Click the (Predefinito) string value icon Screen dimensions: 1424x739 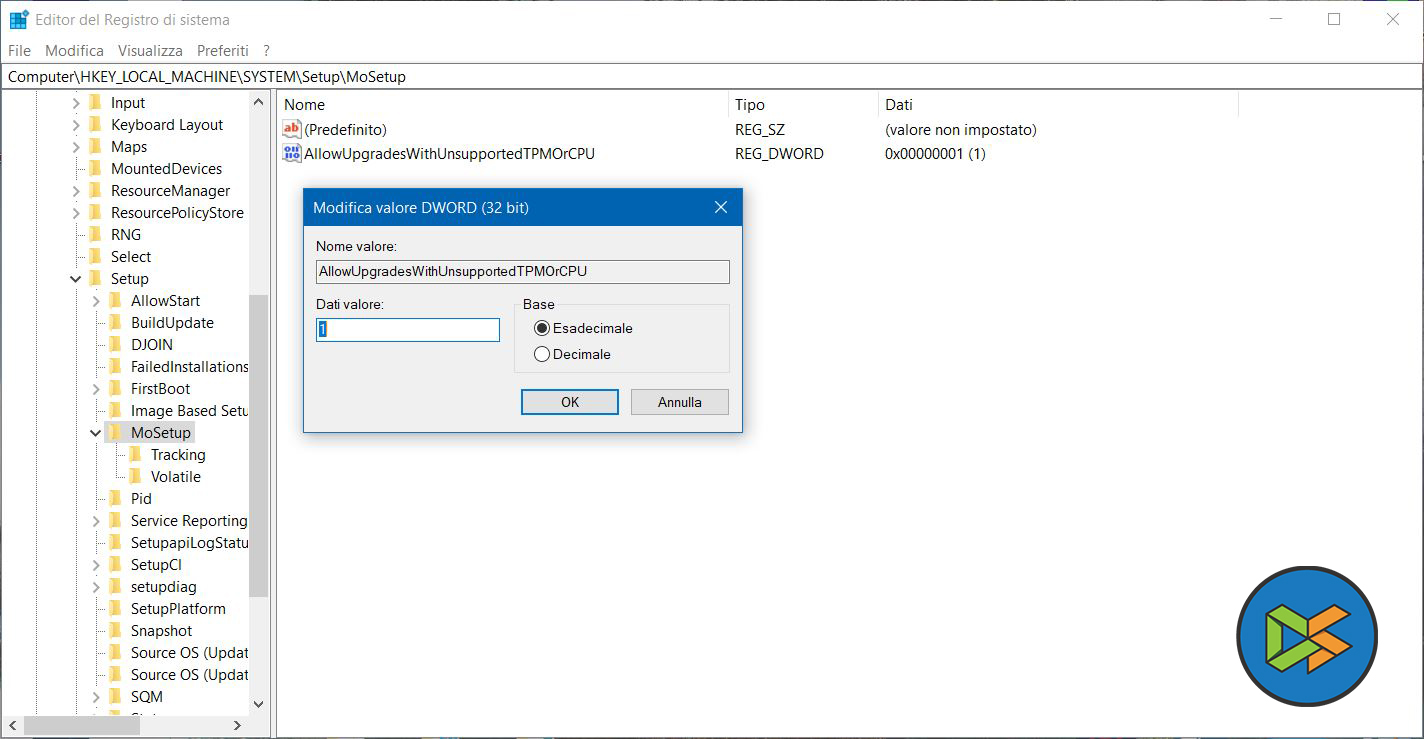[x=292, y=129]
